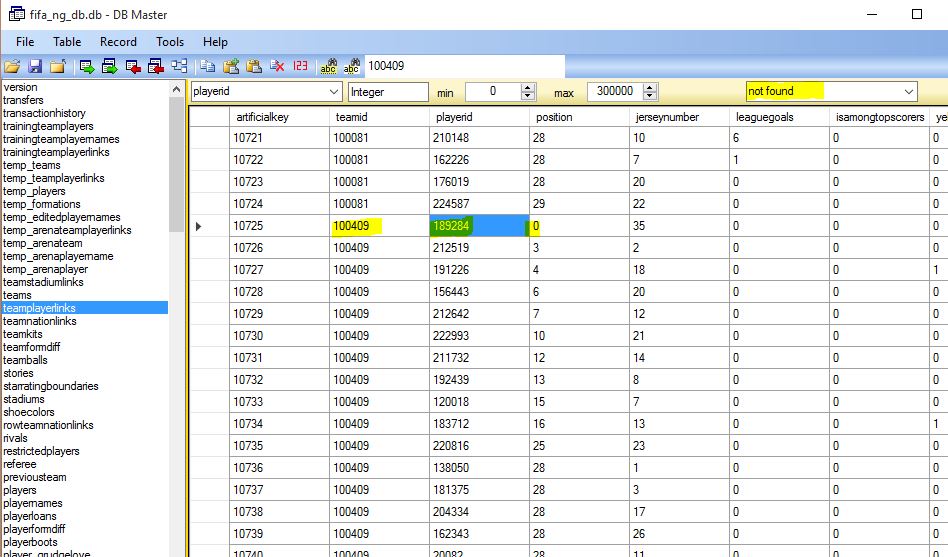Click the tree hierarchy icon in toolbar
Viewport: 948px width, 557px height.
179,67
